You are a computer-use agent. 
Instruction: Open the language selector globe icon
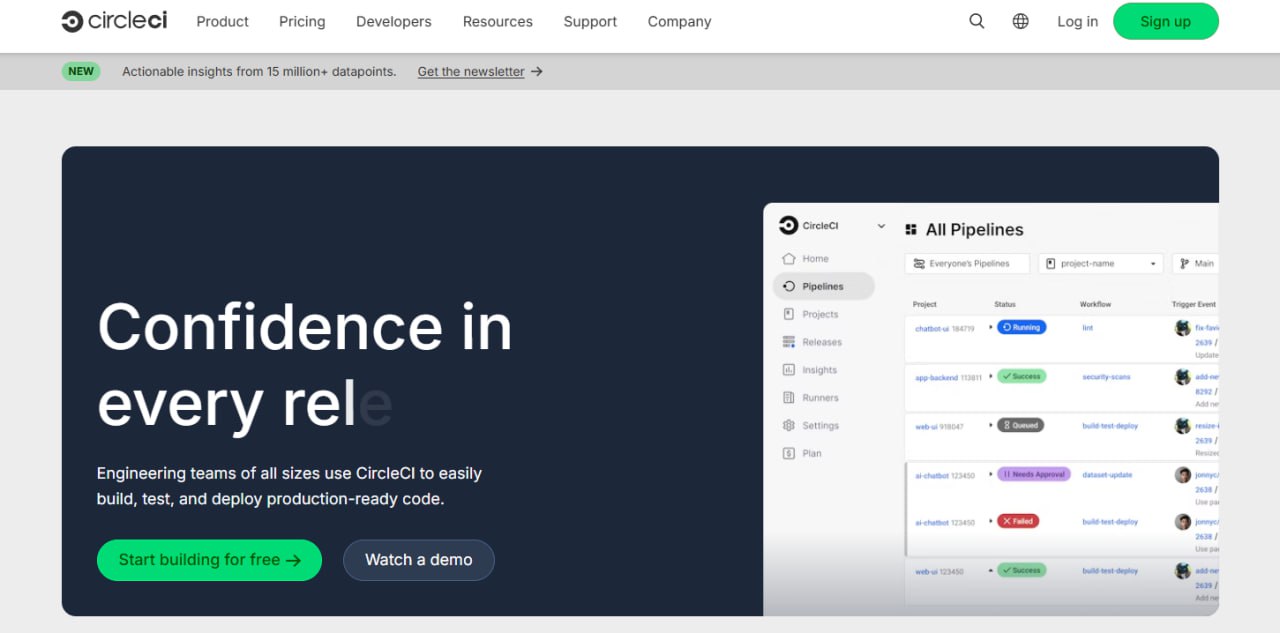coord(1021,21)
